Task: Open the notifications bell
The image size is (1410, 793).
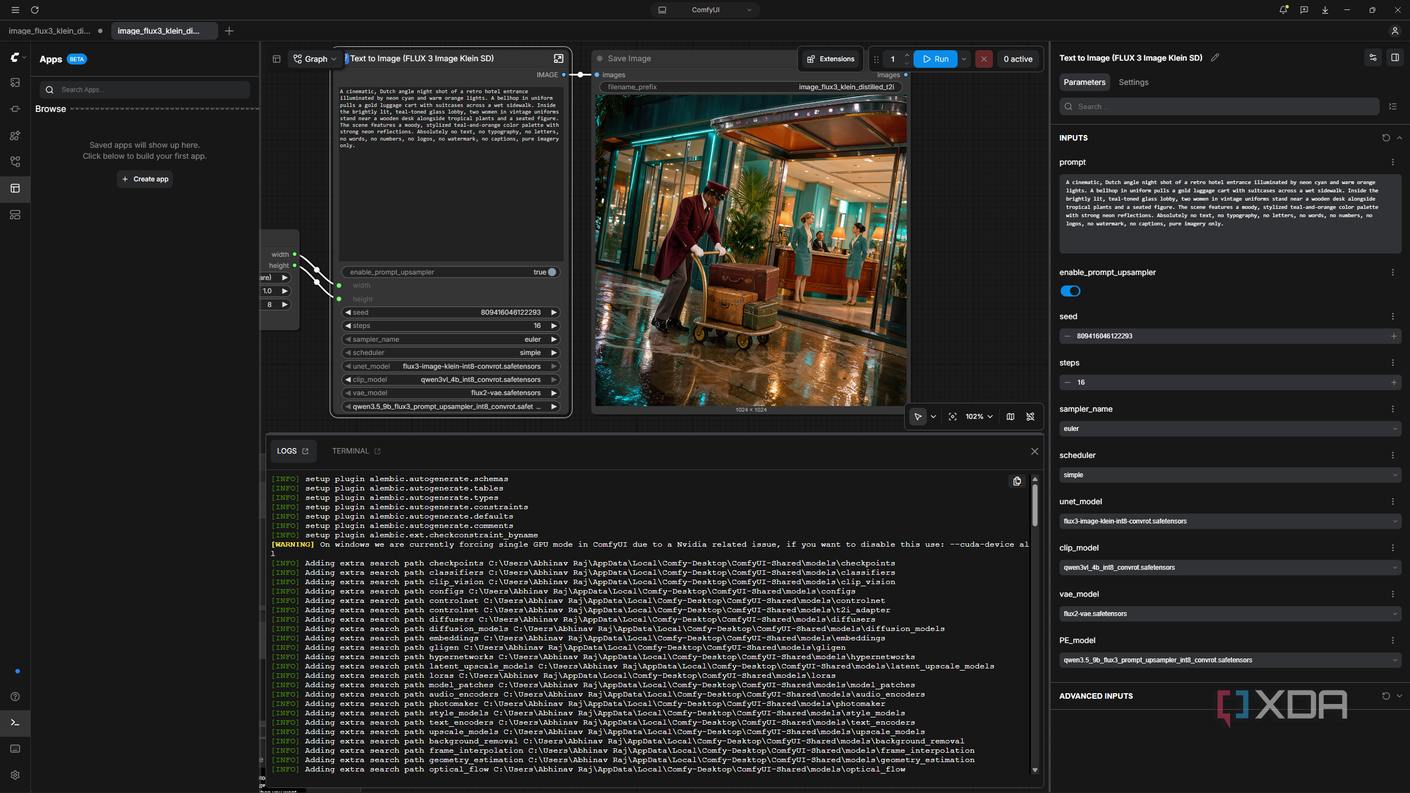Action: click(x=1283, y=10)
